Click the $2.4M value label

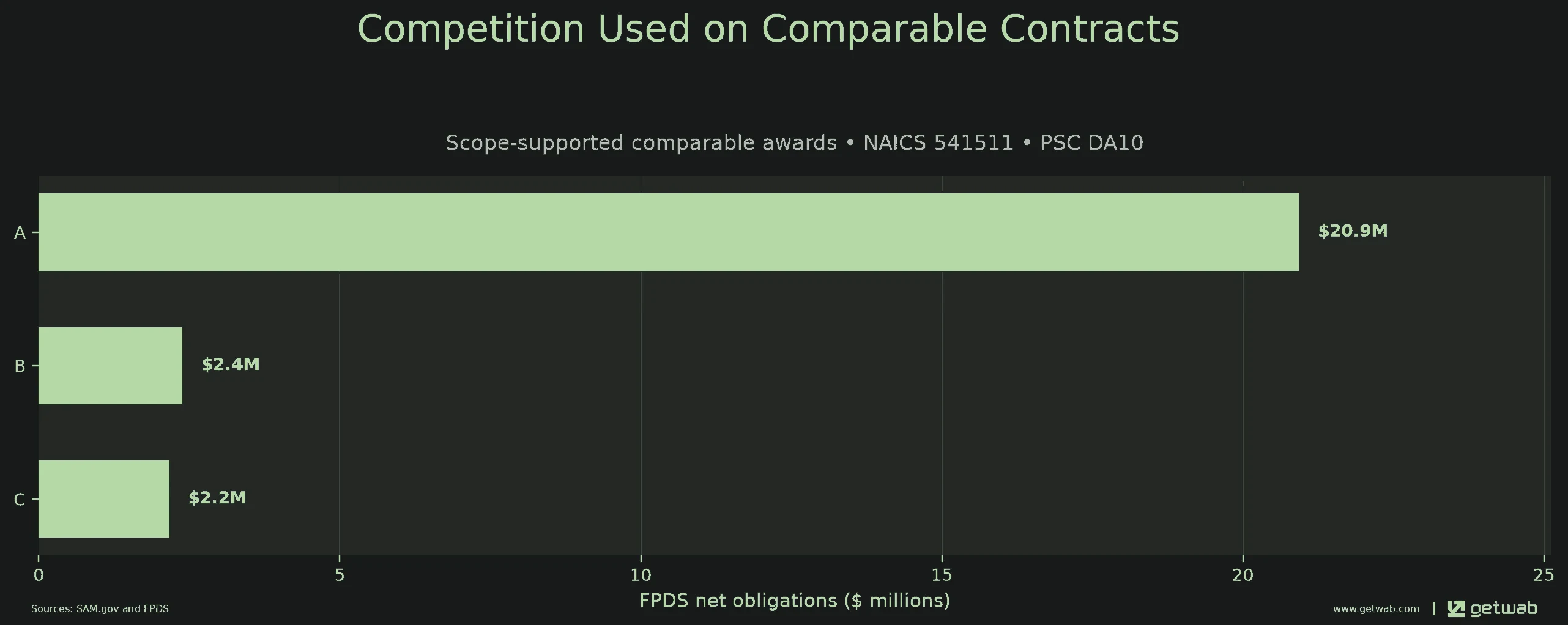click(x=231, y=364)
